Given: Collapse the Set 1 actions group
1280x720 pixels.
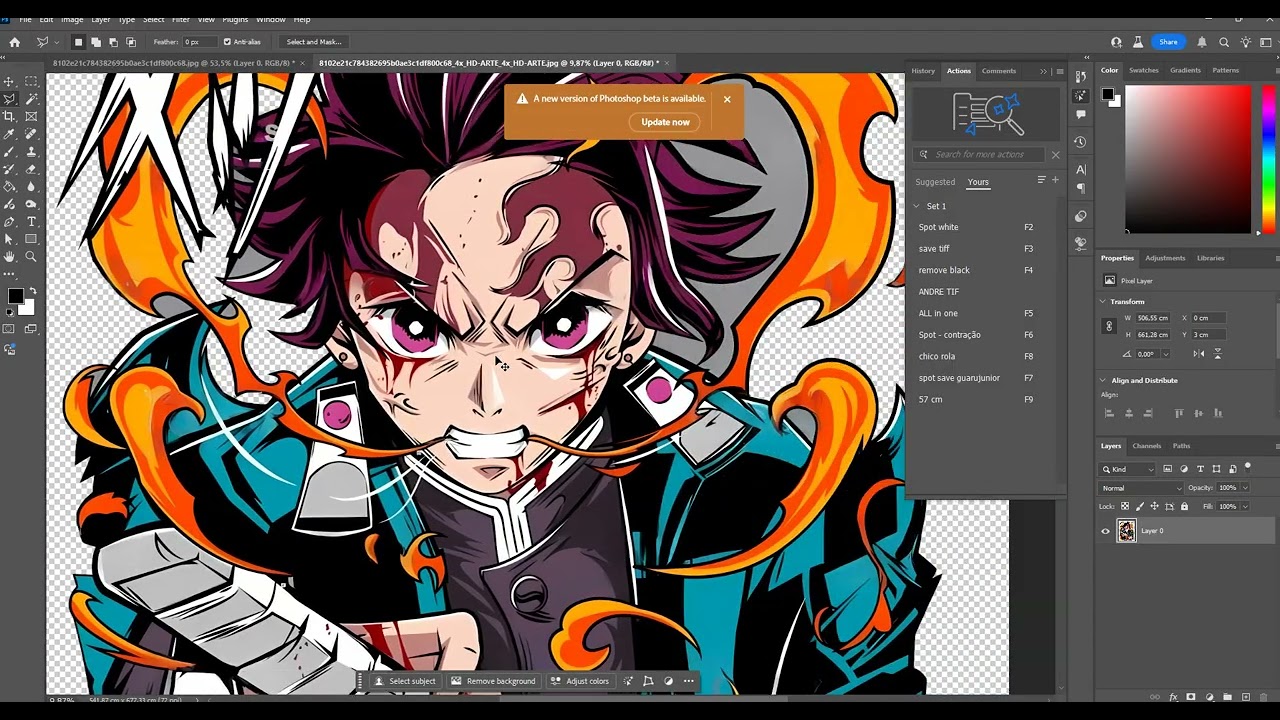Looking at the screenshot, I should (x=916, y=206).
